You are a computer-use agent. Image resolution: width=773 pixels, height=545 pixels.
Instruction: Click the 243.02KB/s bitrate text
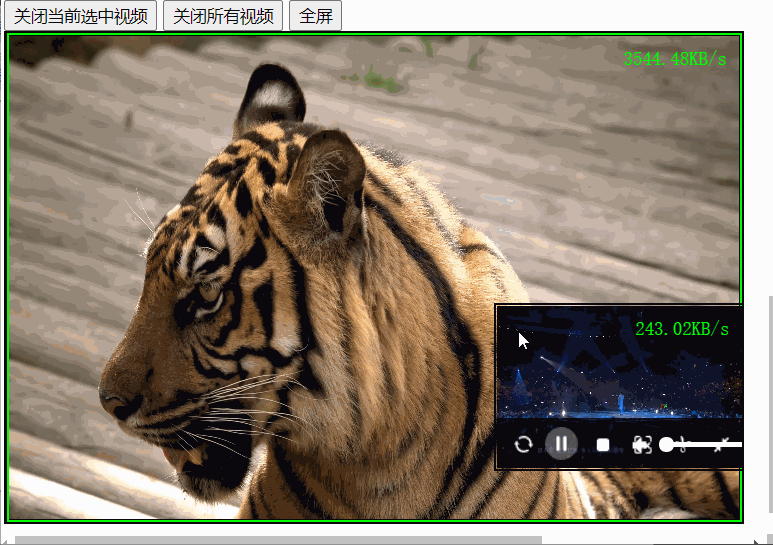pos(682,329)
